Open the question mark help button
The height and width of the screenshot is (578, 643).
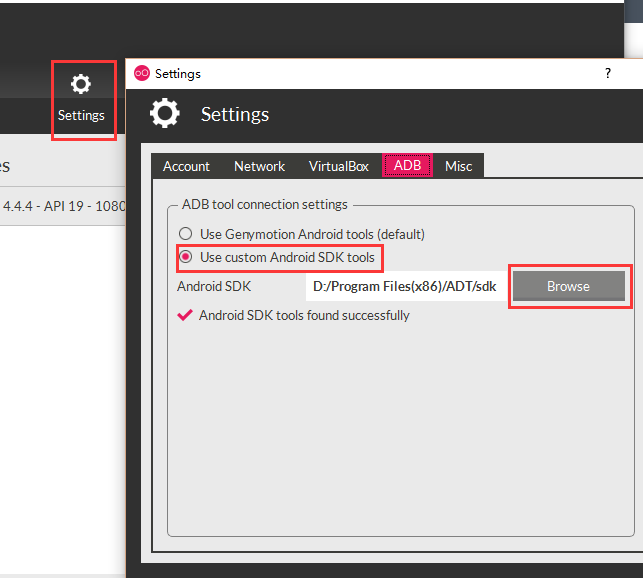click(608, 73)
